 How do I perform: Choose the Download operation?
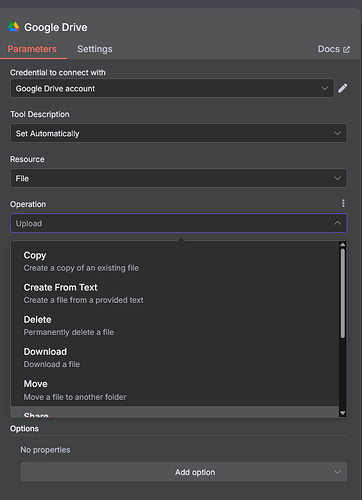click(x=175, y=358)
